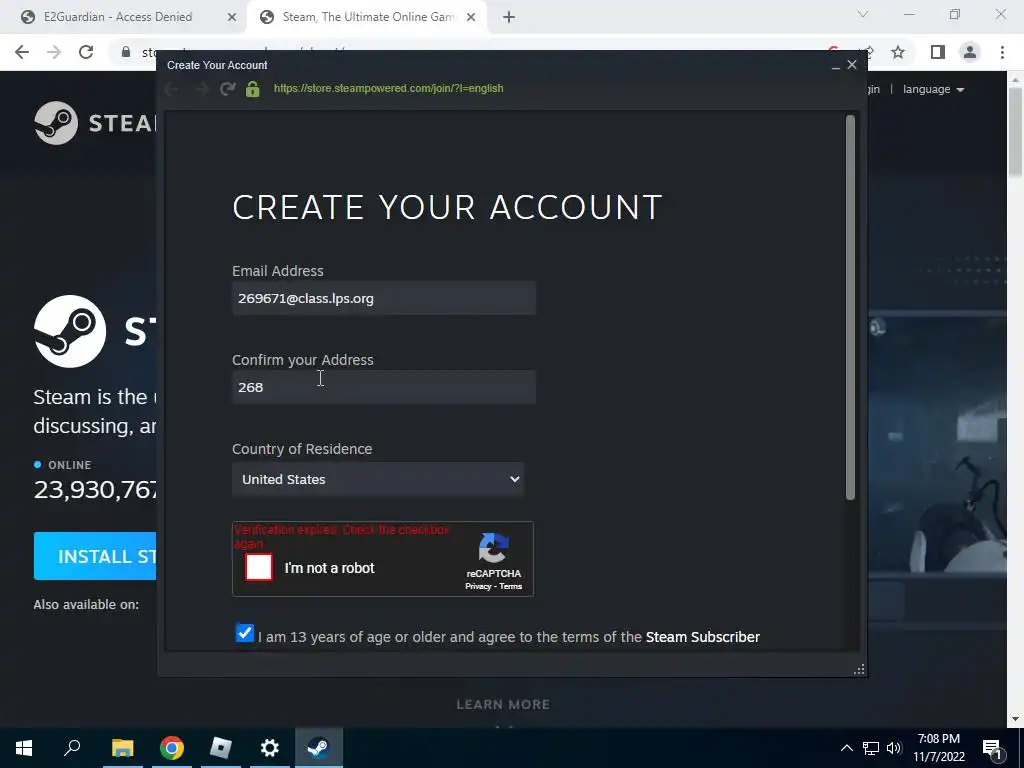This screenshot has height=768, width=1024.
Task: Open Chrome profile avatar
Action: (x=970, y=52)
